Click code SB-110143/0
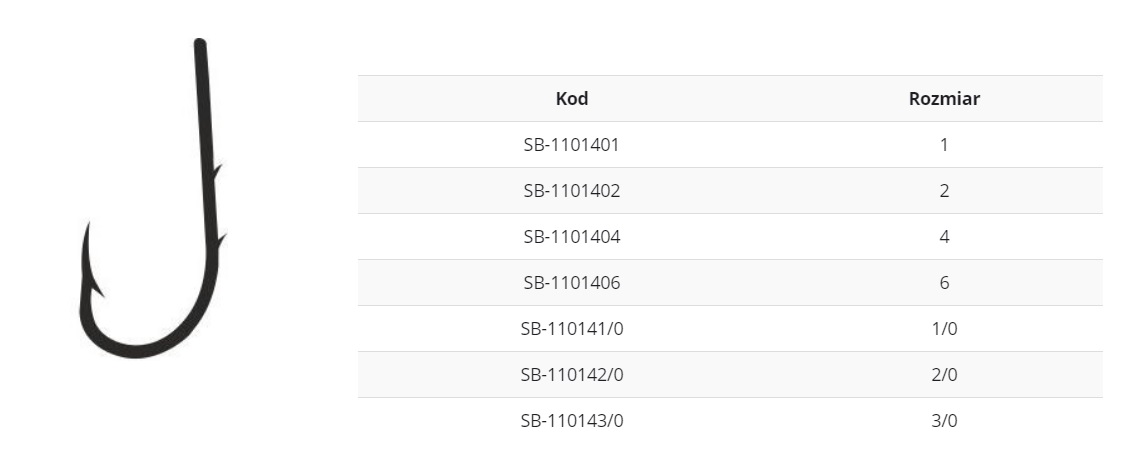This screenshot has height=468, width=1133. [572, 420]
